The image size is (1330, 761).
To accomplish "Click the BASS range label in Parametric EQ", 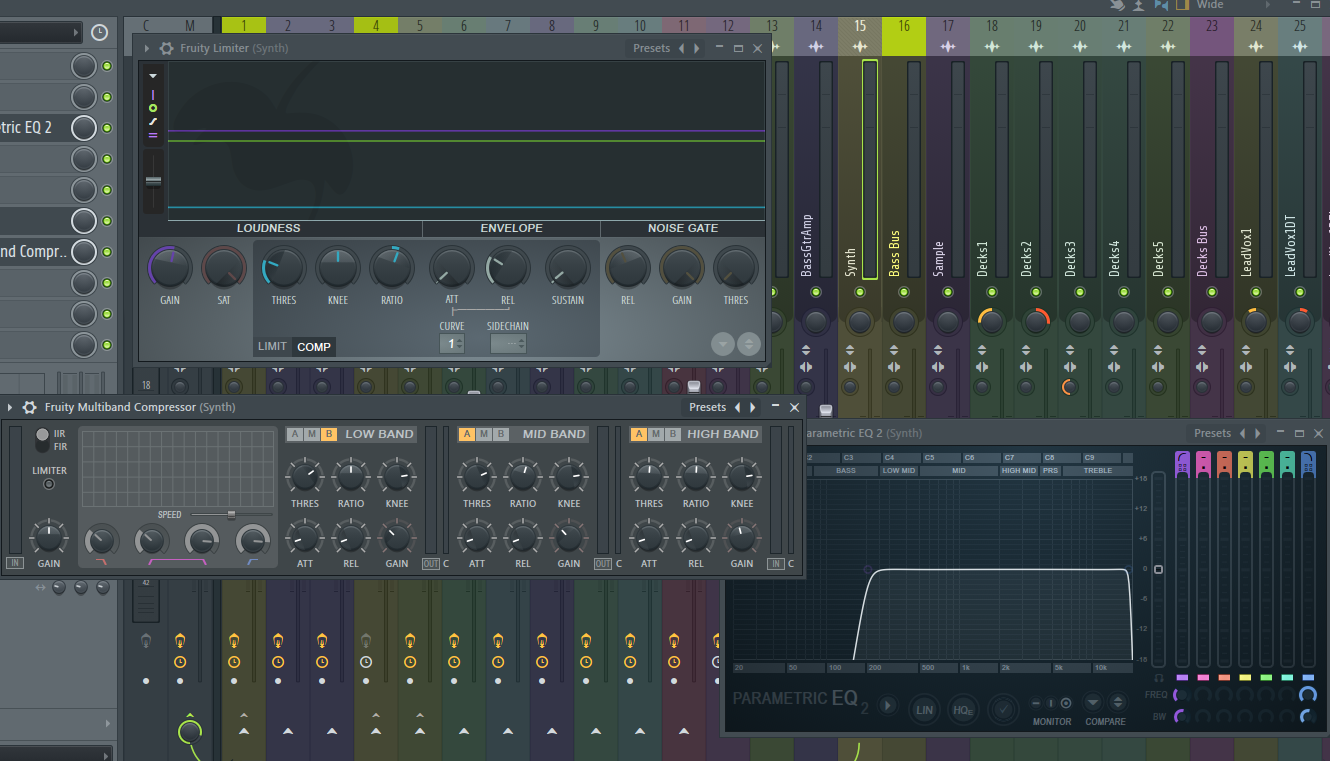I will click(x=846, y=471).
